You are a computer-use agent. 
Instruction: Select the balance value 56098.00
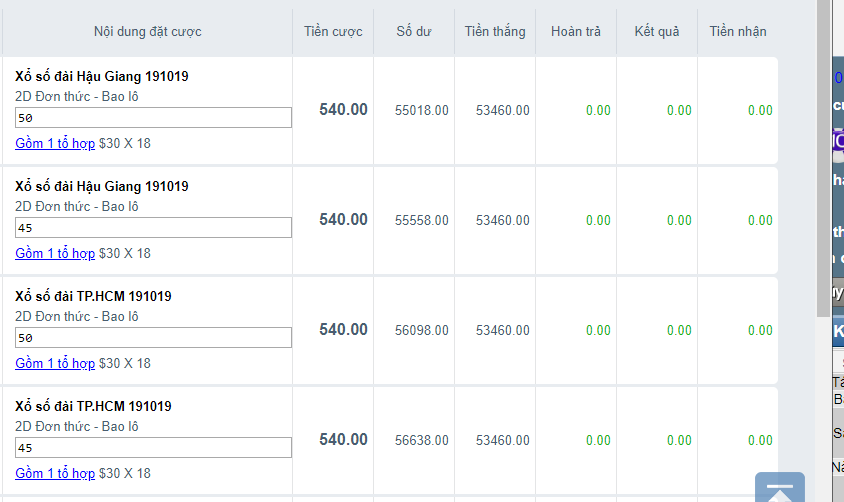coord(422,331)
